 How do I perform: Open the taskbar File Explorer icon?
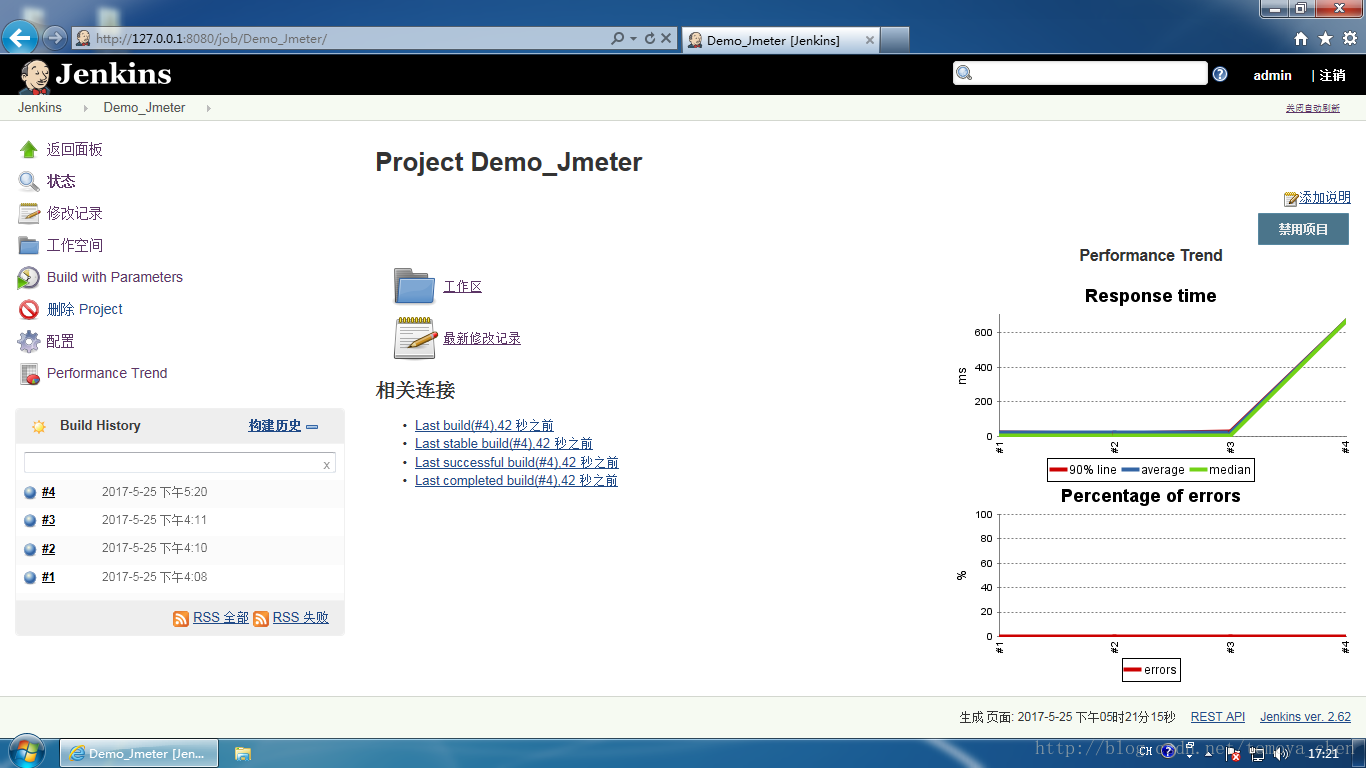(242, 754)
